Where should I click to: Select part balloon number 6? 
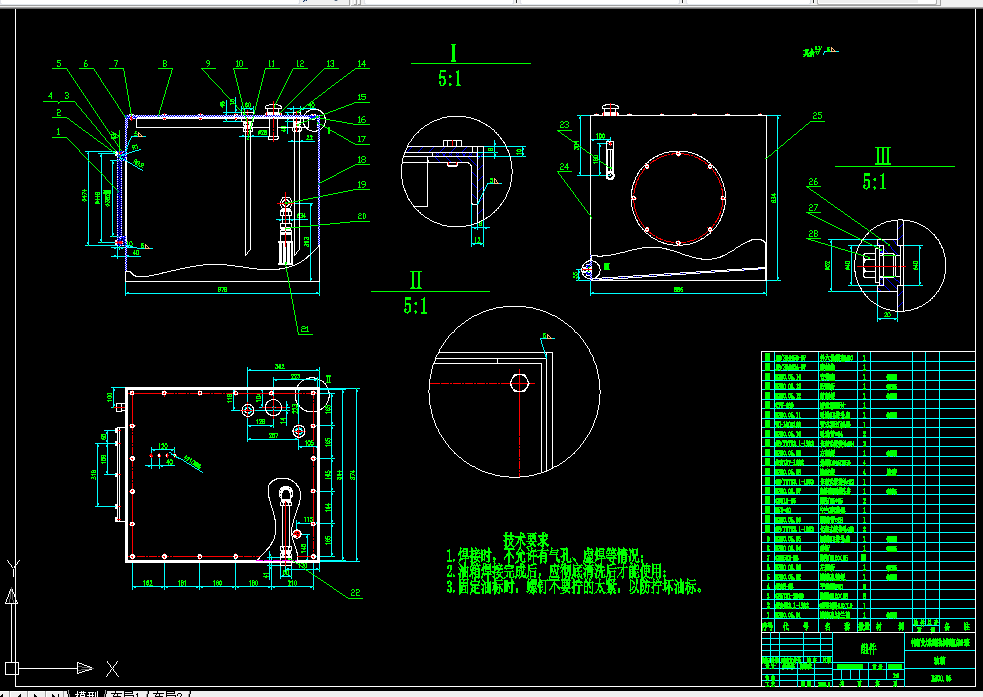(86, 63)
